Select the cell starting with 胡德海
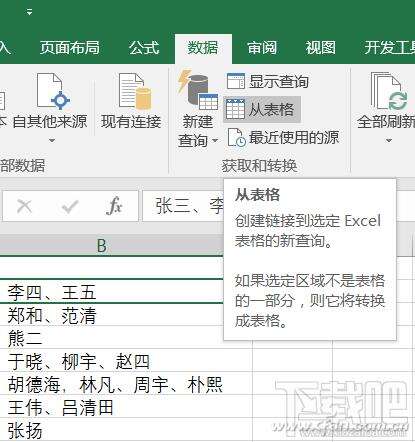 click(126, 384)
